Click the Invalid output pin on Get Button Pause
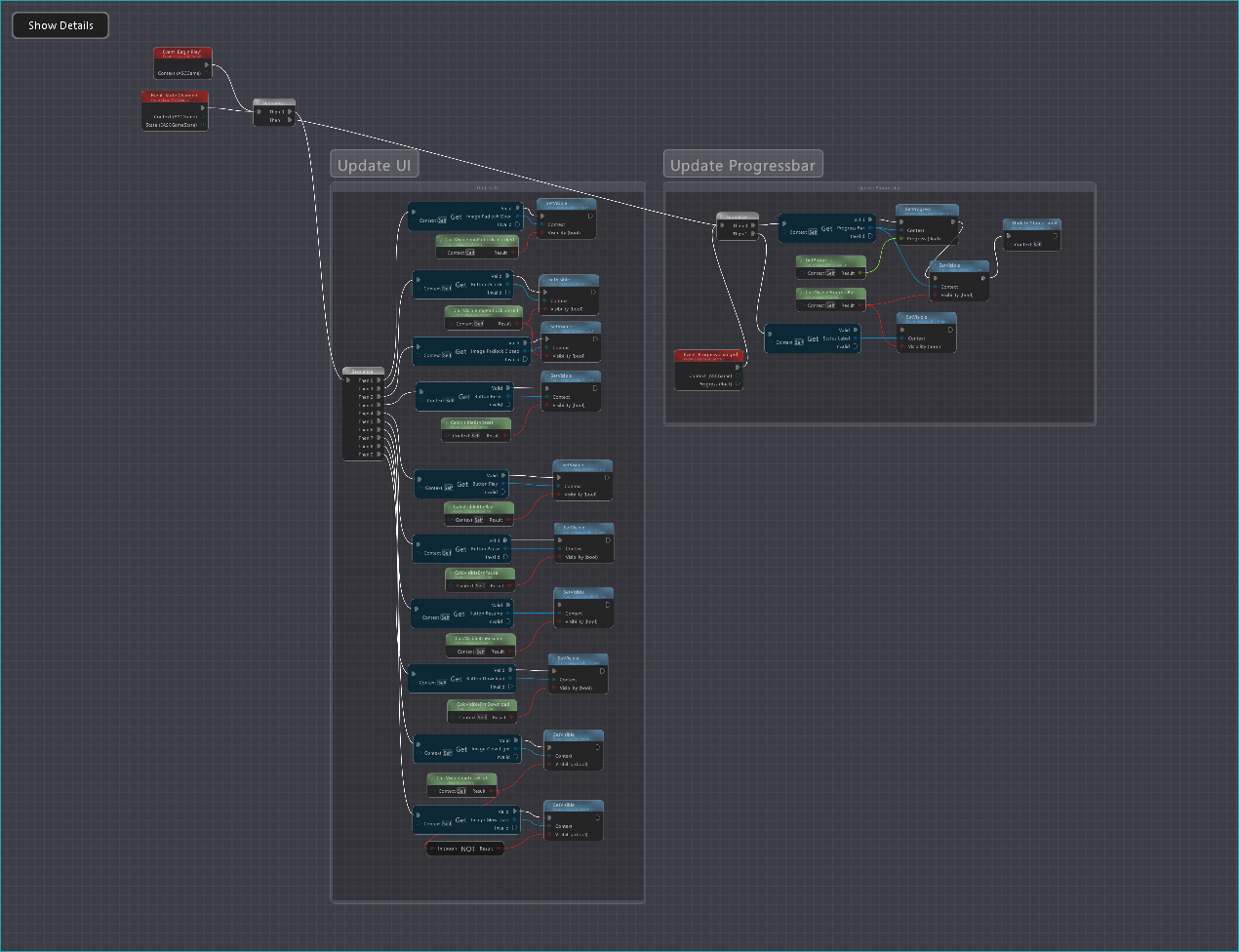 tap(506, 557)
